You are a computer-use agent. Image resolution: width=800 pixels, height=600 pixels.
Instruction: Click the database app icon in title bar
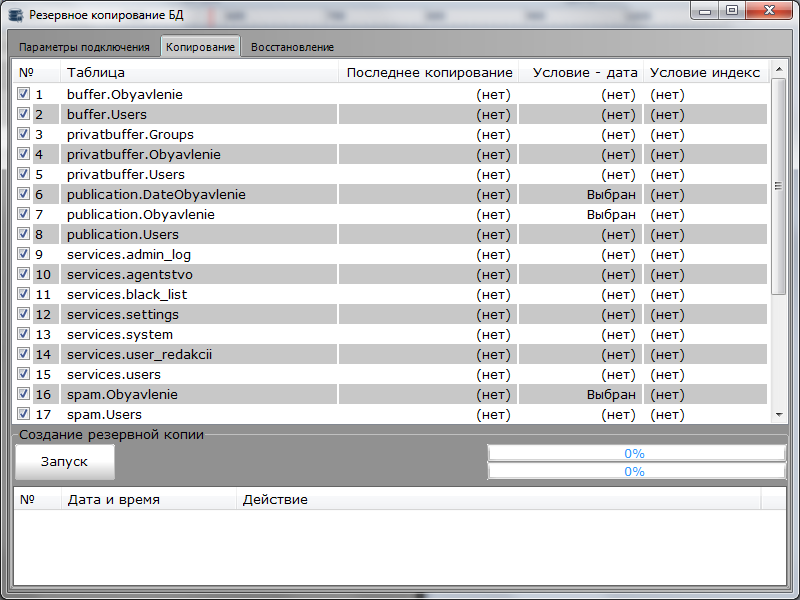point(16,14)
